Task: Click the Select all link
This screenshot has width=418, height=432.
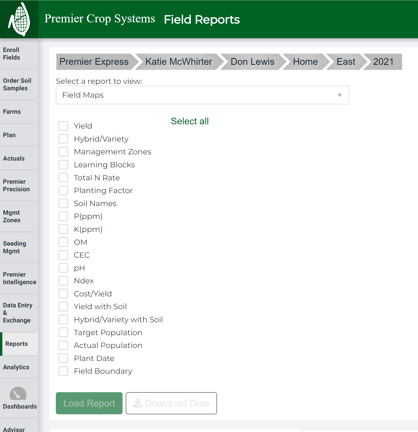Action: pyautogui.click(x=190, y=121)
